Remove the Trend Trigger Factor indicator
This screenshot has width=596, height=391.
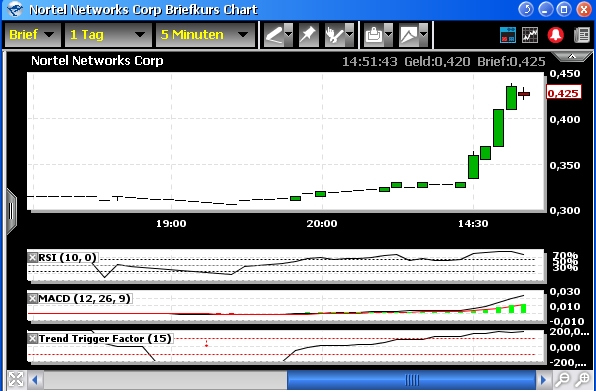33,339
